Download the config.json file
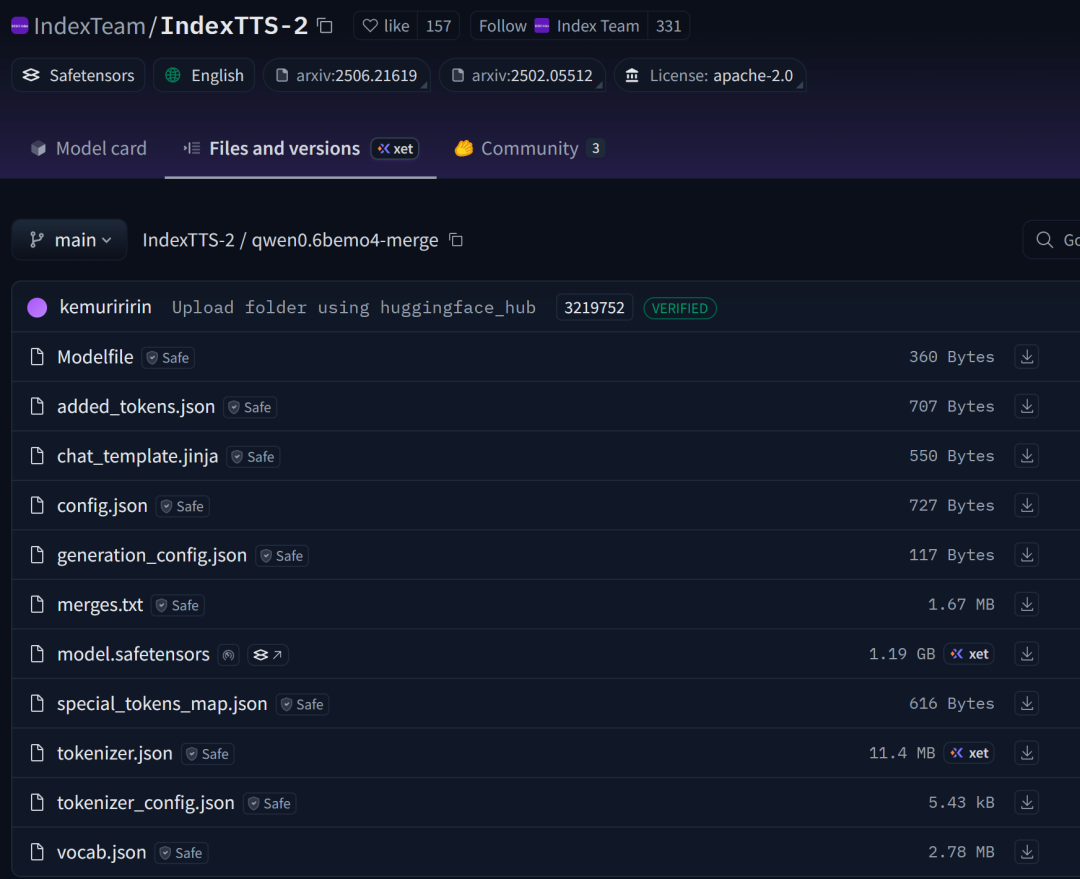The image size is (1080, 879). pos(1026,506)
